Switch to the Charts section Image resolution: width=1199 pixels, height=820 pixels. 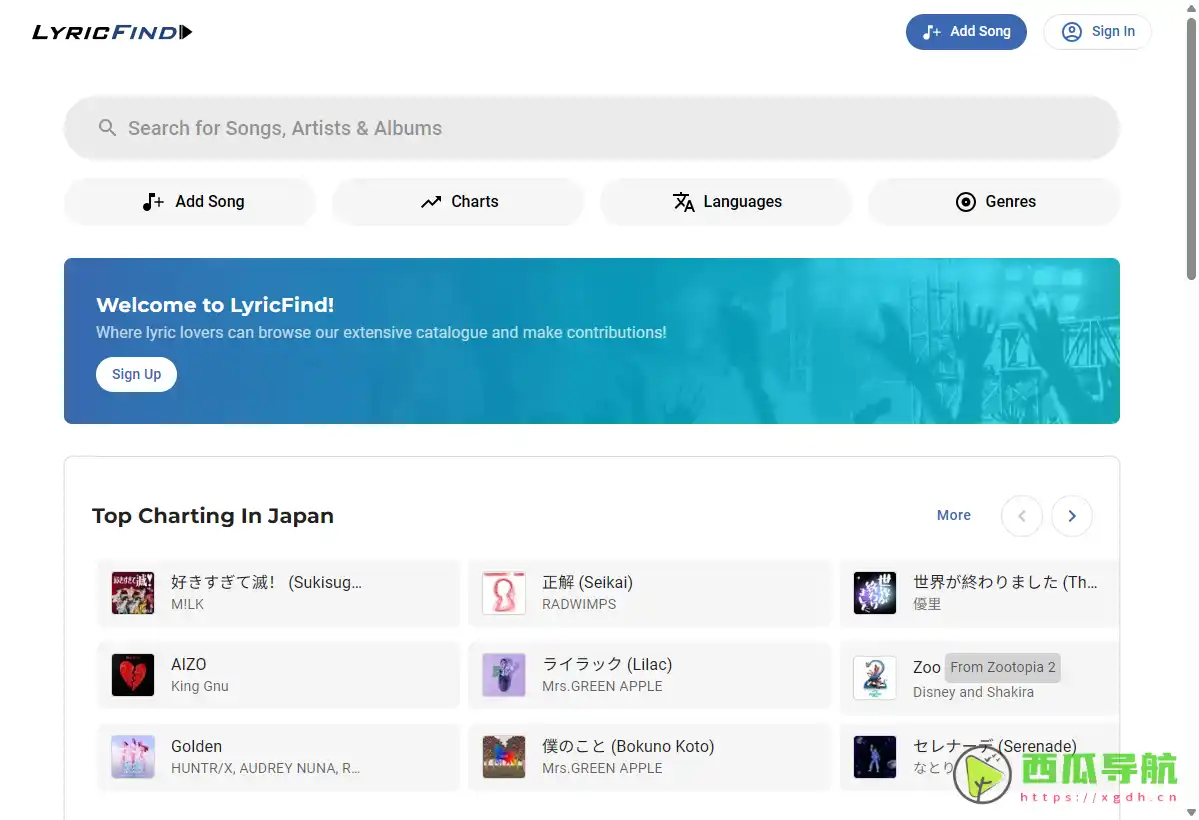[457, 202]
